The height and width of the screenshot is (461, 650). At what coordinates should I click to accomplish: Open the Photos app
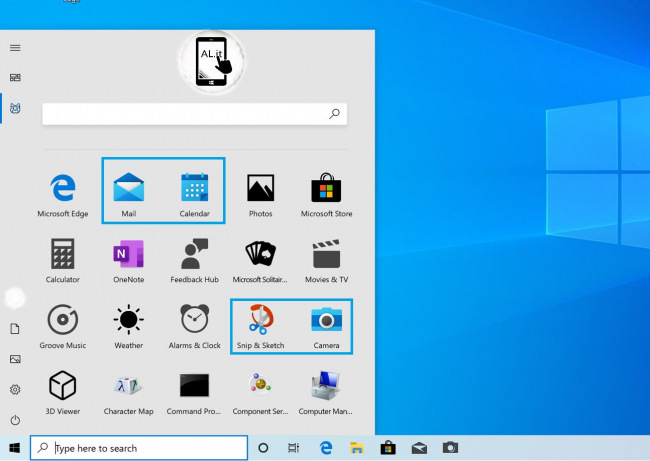(260, 195)
